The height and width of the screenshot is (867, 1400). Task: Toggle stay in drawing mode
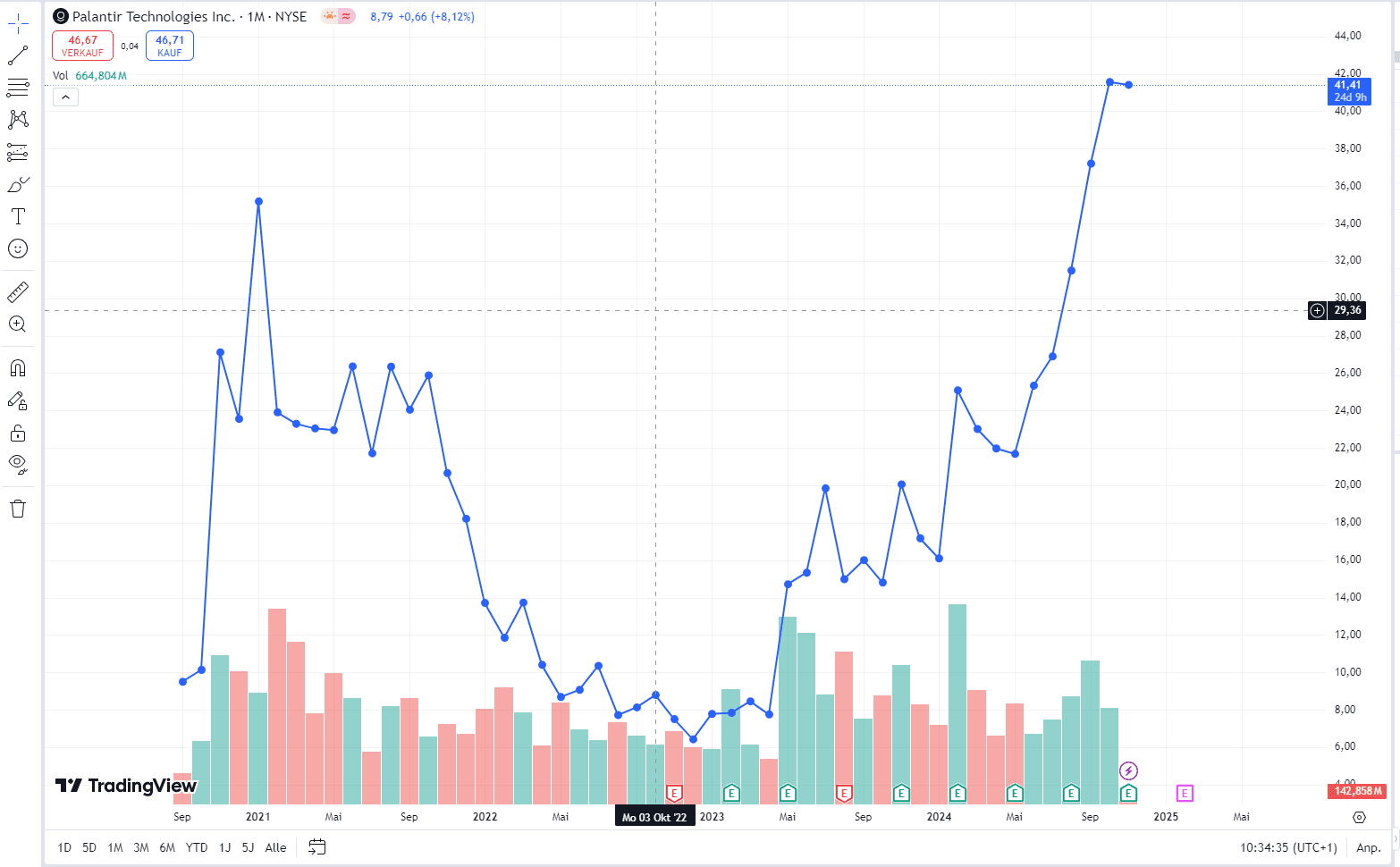click(18, 400)
